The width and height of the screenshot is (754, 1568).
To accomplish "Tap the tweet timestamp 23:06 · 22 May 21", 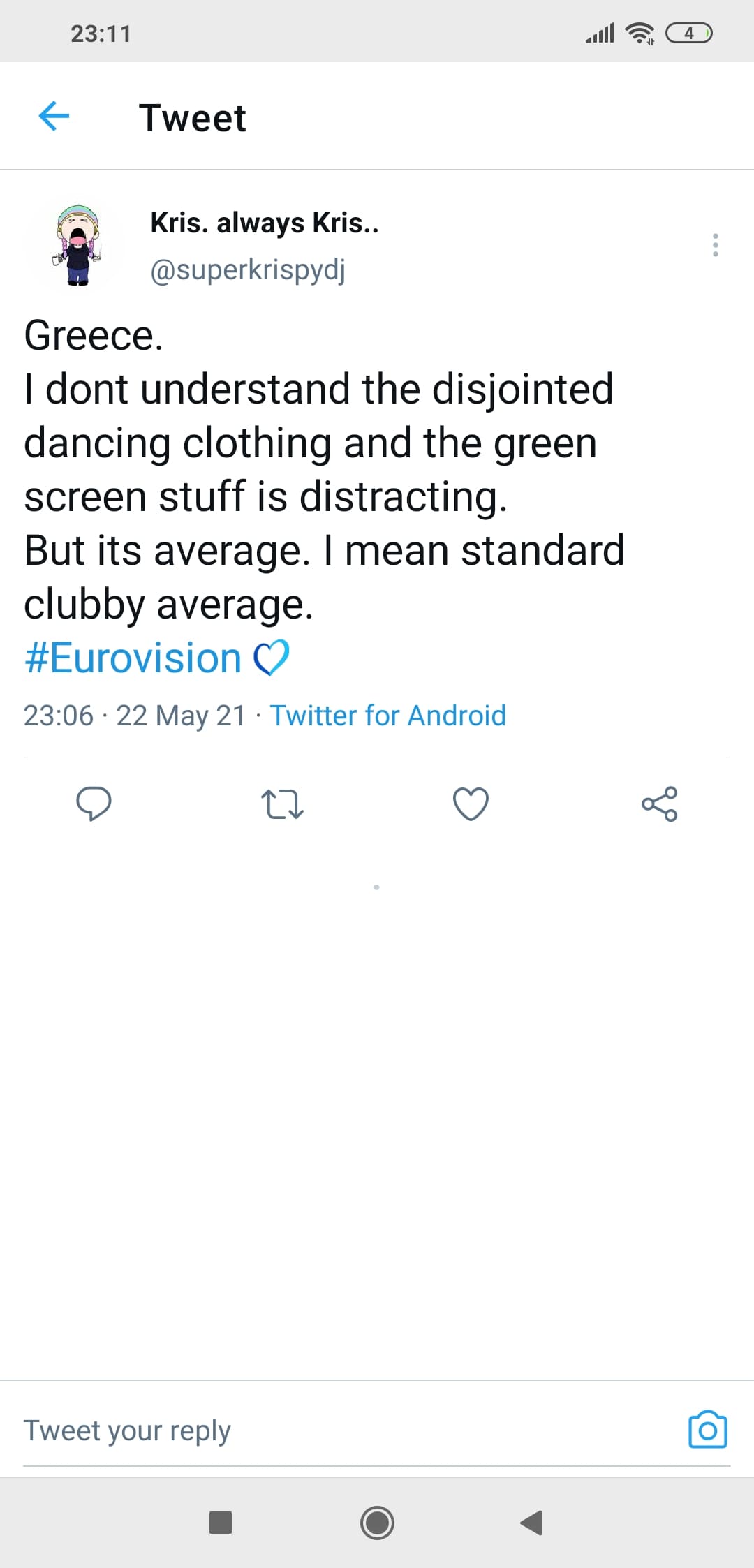I will (134, 716).
